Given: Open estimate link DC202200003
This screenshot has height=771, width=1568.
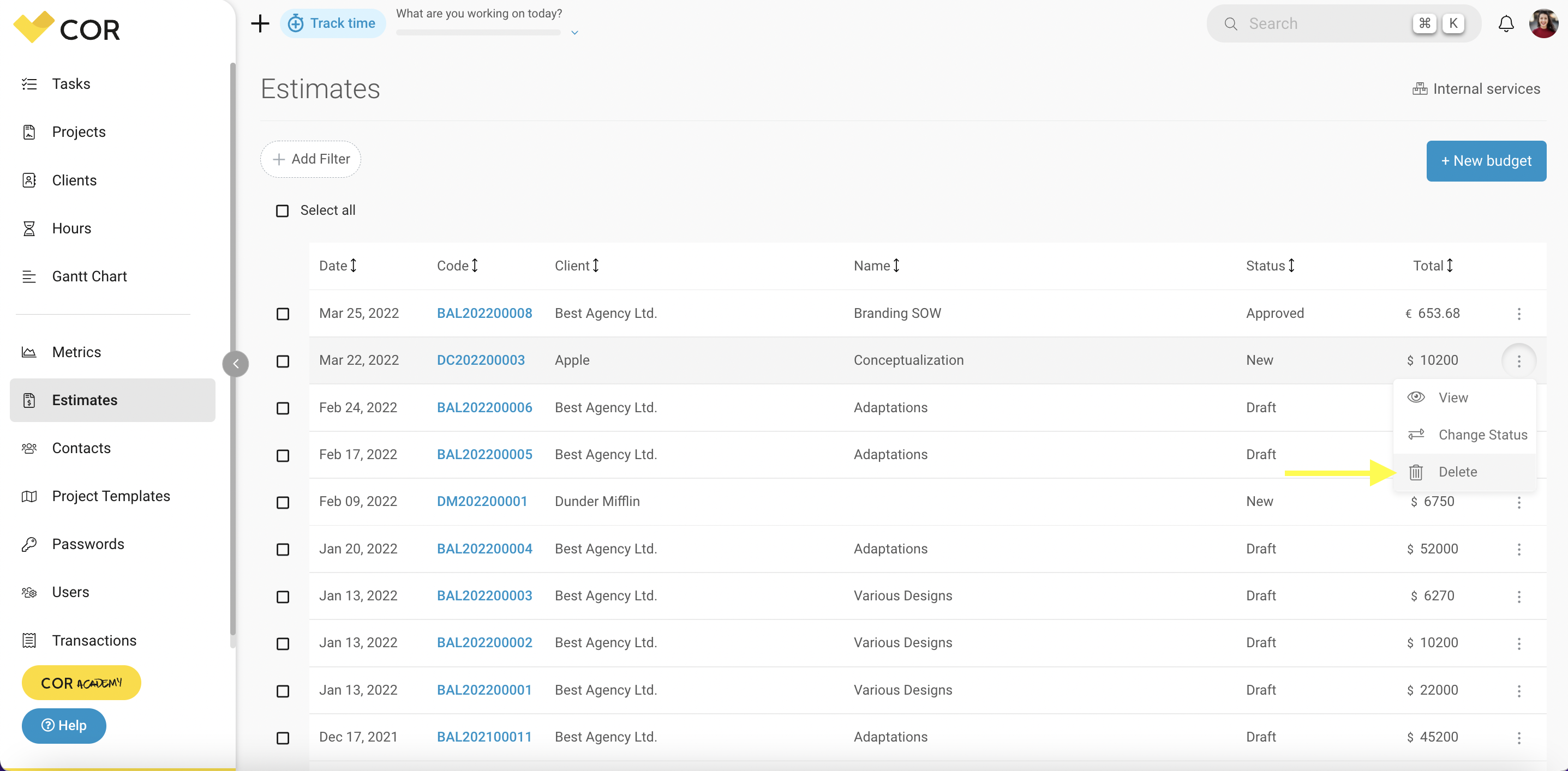Looking at the screenshot, I should 480,360.
